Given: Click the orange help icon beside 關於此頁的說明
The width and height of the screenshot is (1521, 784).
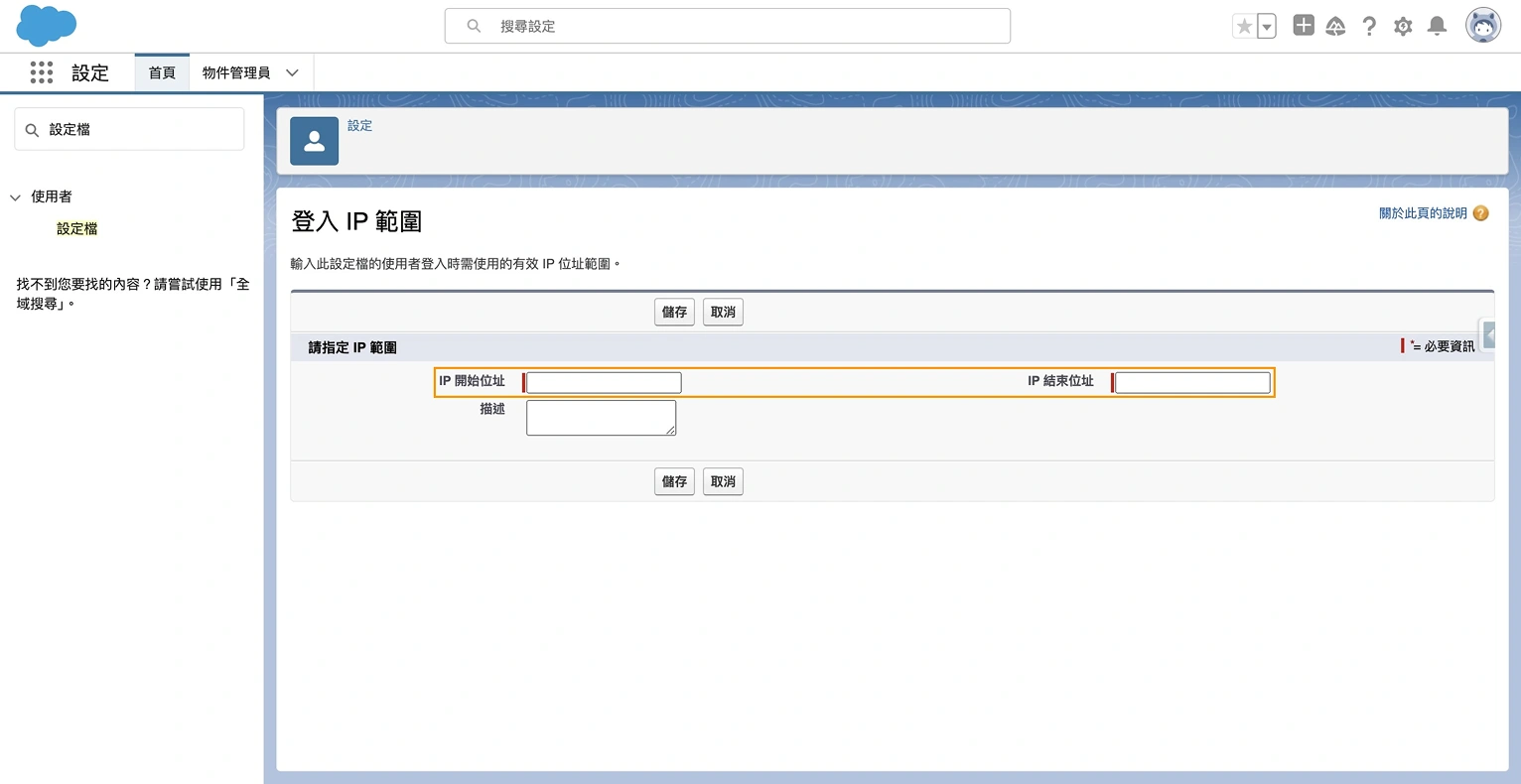Looking at the screenshot, I should (x=1480, y=212).
